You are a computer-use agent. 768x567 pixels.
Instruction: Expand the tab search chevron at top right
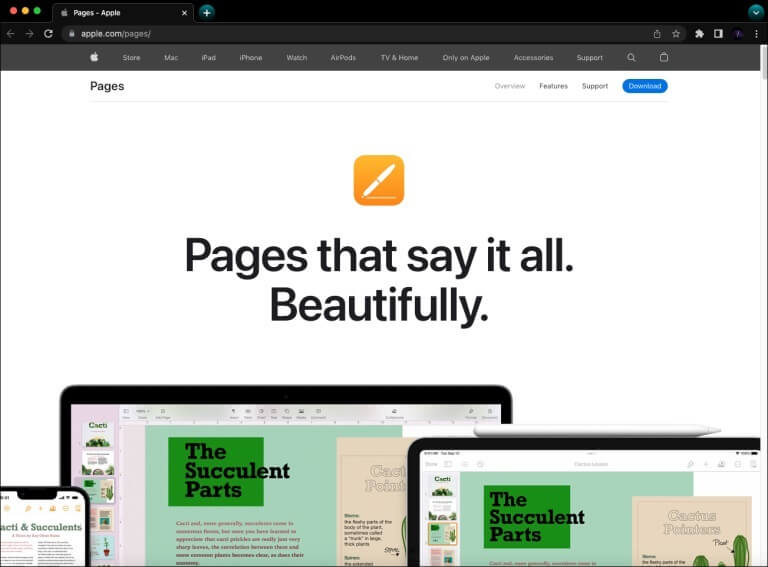pyautogui.click(x=756, y=12)
